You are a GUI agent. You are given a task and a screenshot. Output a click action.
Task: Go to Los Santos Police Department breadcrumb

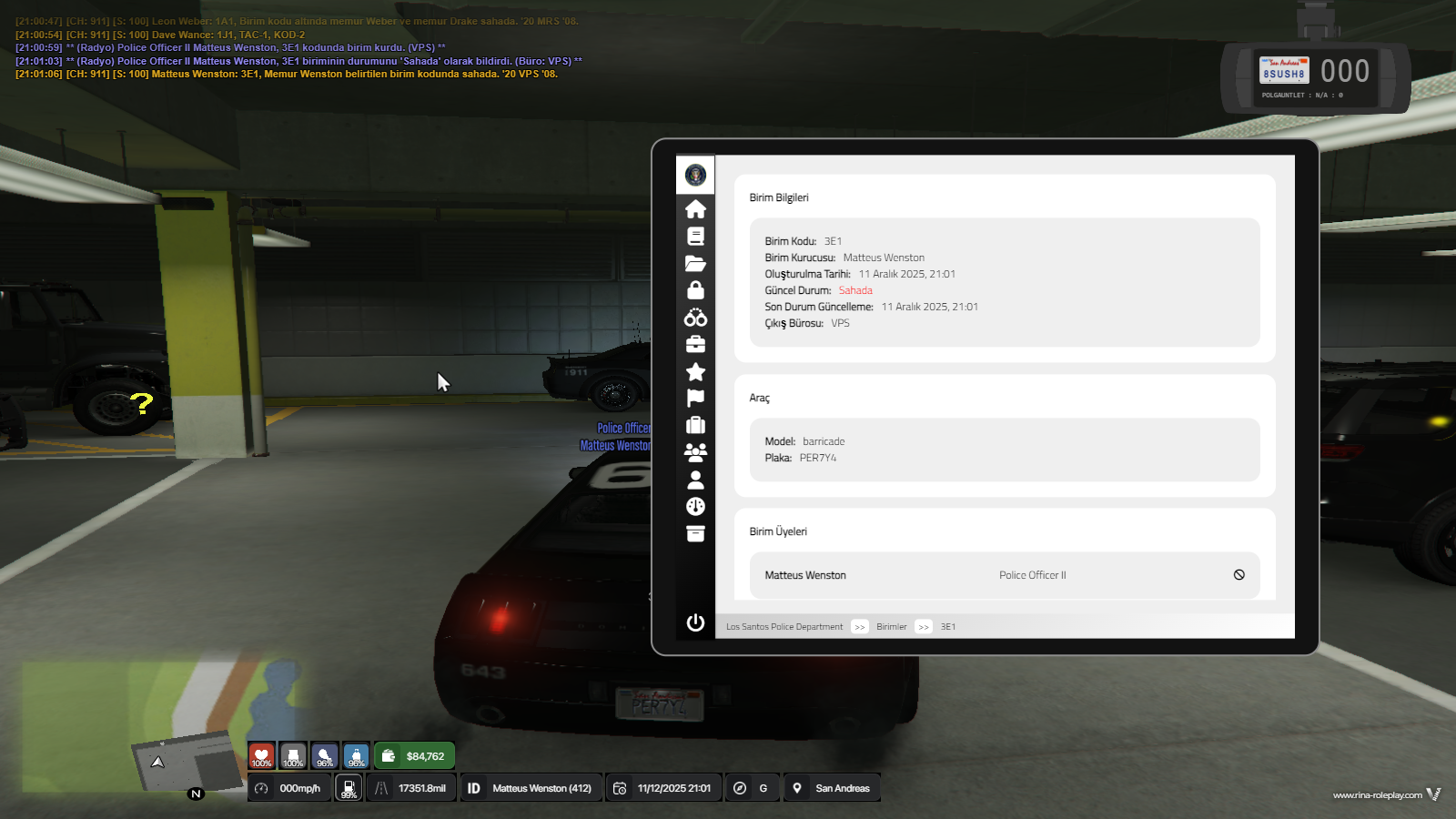[x=784, y=627]
